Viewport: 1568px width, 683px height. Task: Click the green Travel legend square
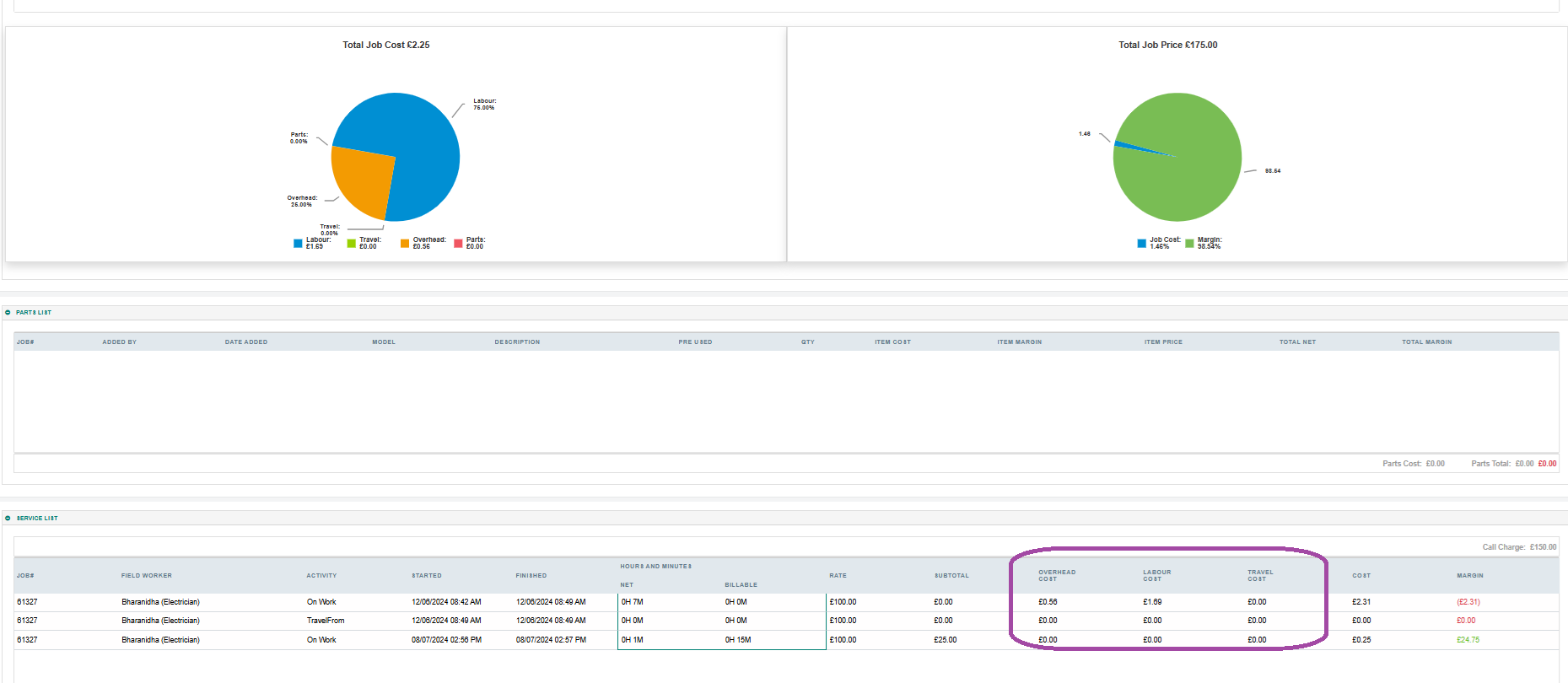(x=352, y=244)
